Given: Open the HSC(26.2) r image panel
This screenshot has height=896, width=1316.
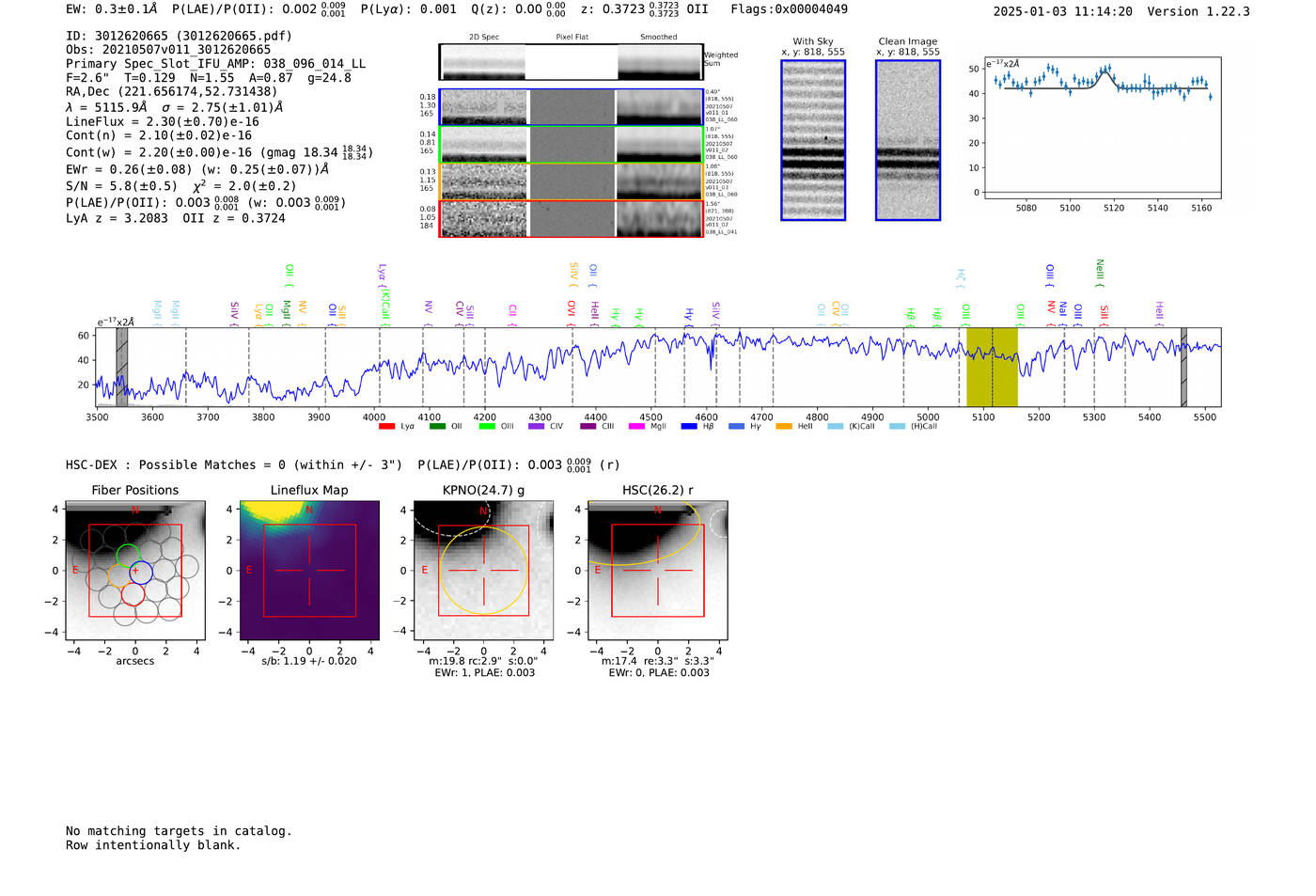Looking at the screenshot, I should click(658, 570).
